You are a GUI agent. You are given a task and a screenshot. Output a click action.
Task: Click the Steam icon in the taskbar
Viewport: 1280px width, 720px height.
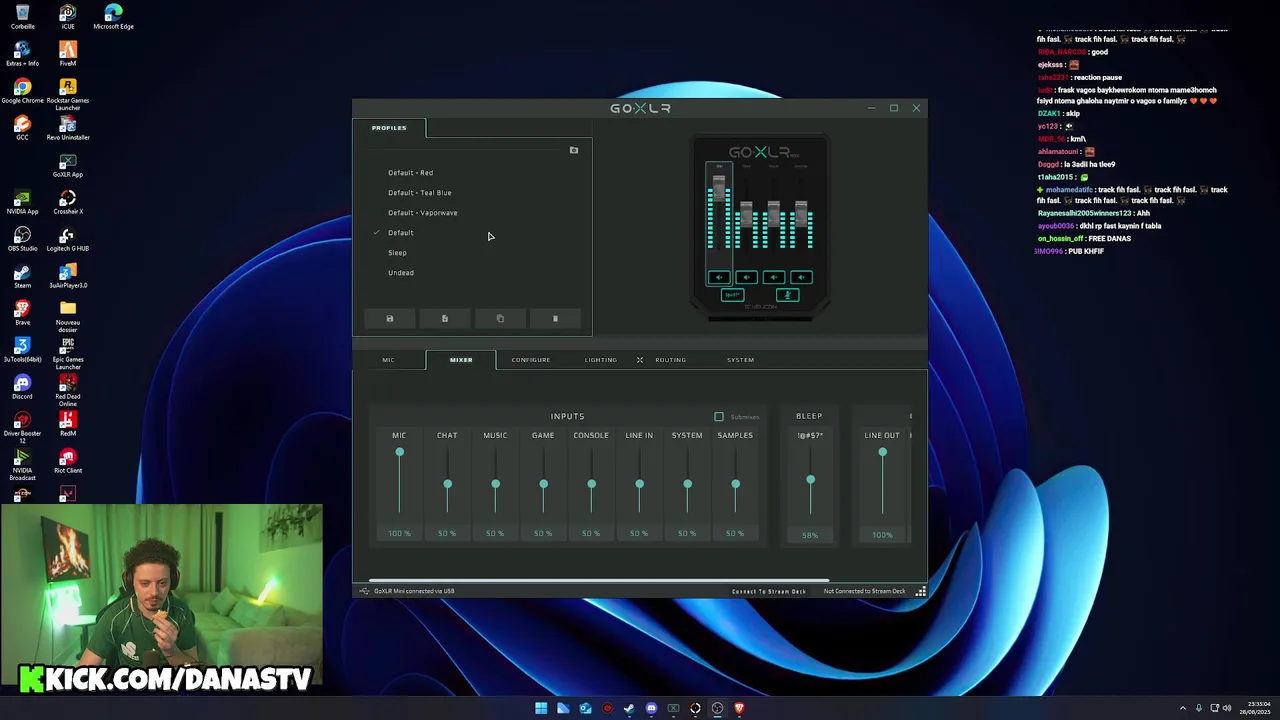[x=629, y=708]
